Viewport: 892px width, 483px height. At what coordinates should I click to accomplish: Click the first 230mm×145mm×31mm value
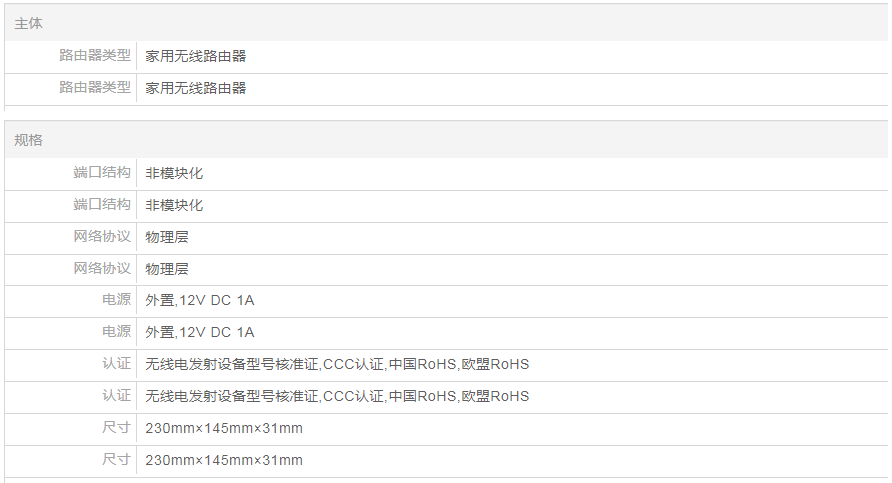[224, 428]
